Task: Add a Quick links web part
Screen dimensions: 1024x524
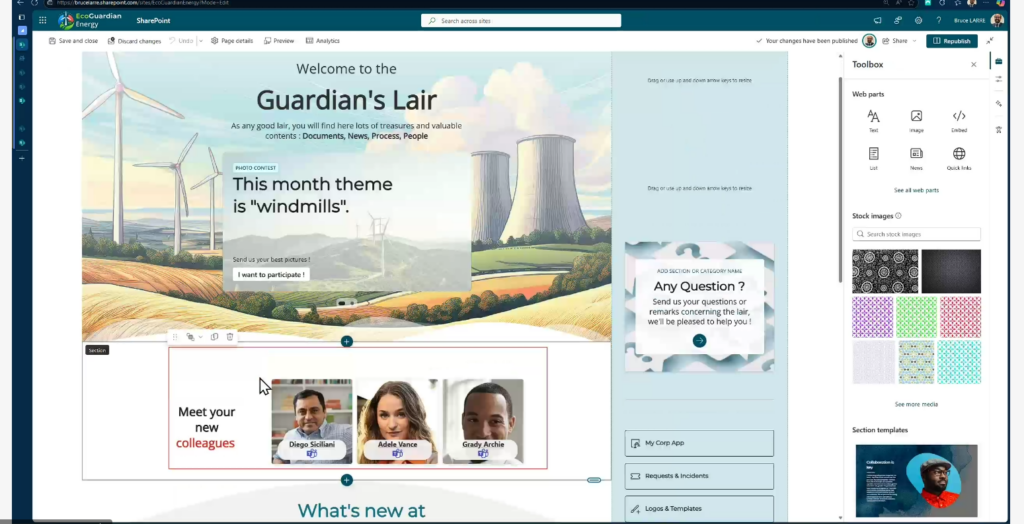Action: tap(959, 159)
